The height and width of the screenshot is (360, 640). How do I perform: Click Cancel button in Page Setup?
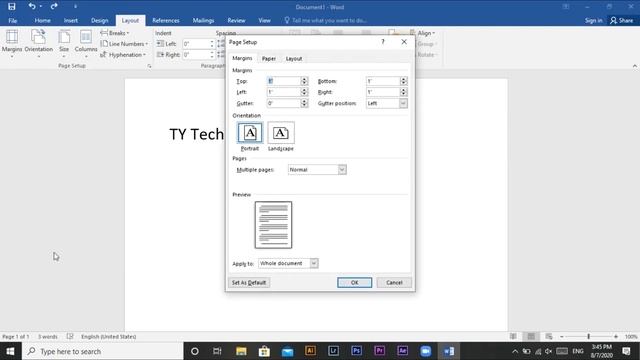click(394, 282)
